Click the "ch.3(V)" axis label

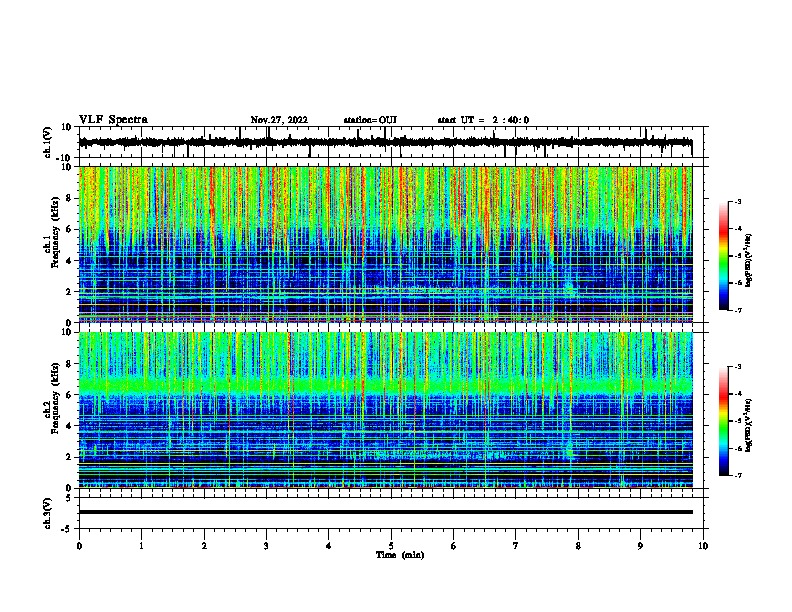coord(48,513)
